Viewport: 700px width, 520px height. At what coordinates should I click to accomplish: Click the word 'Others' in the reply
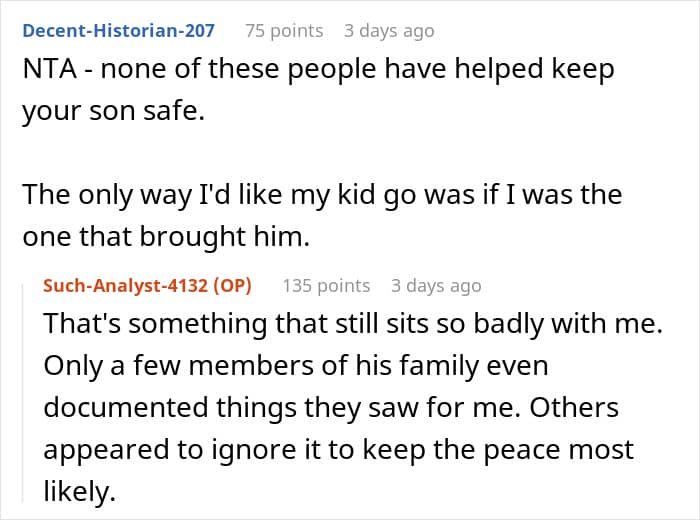(574, 408)
